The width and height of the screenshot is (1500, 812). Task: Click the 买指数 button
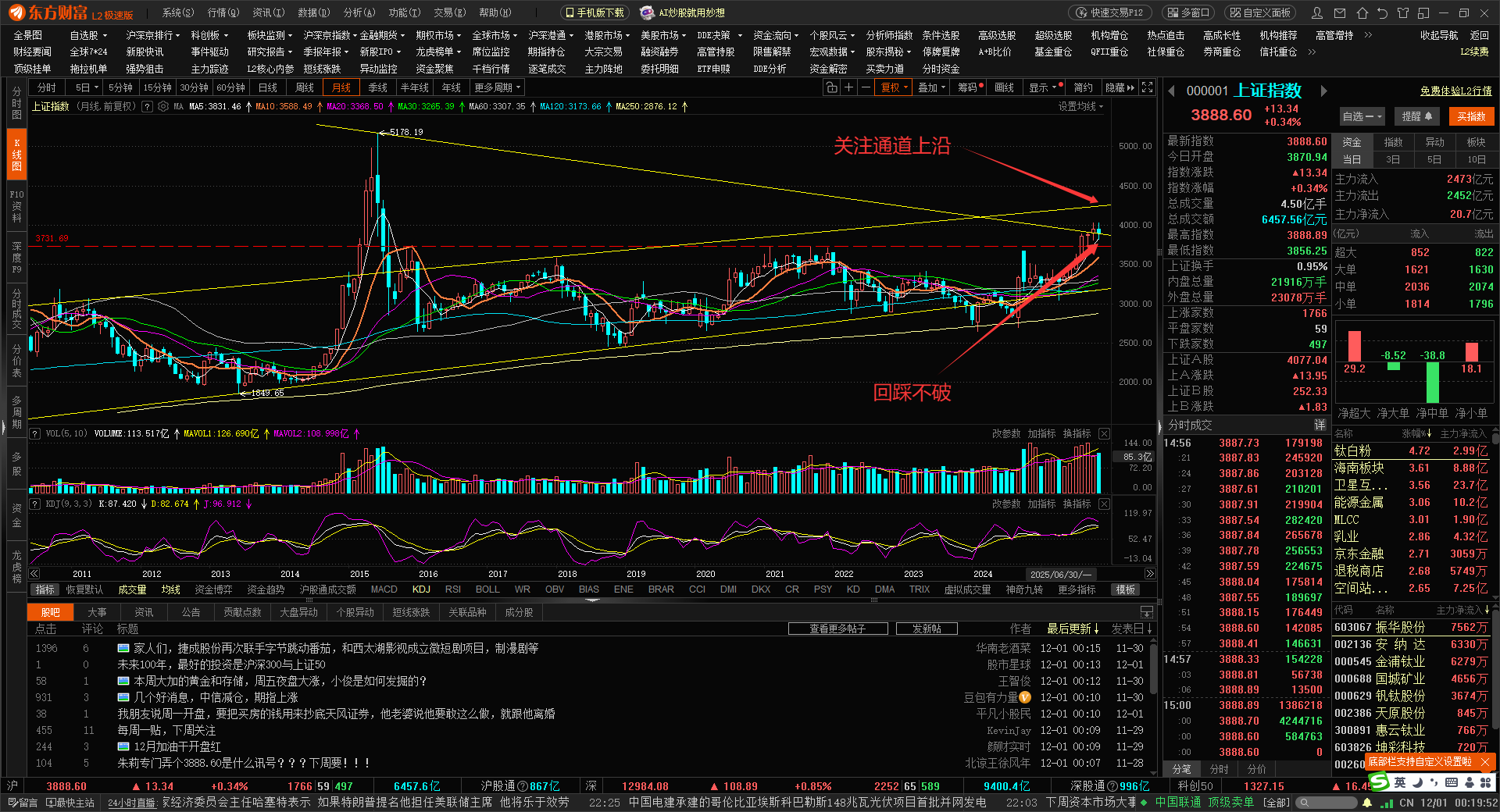[1471, 116]
